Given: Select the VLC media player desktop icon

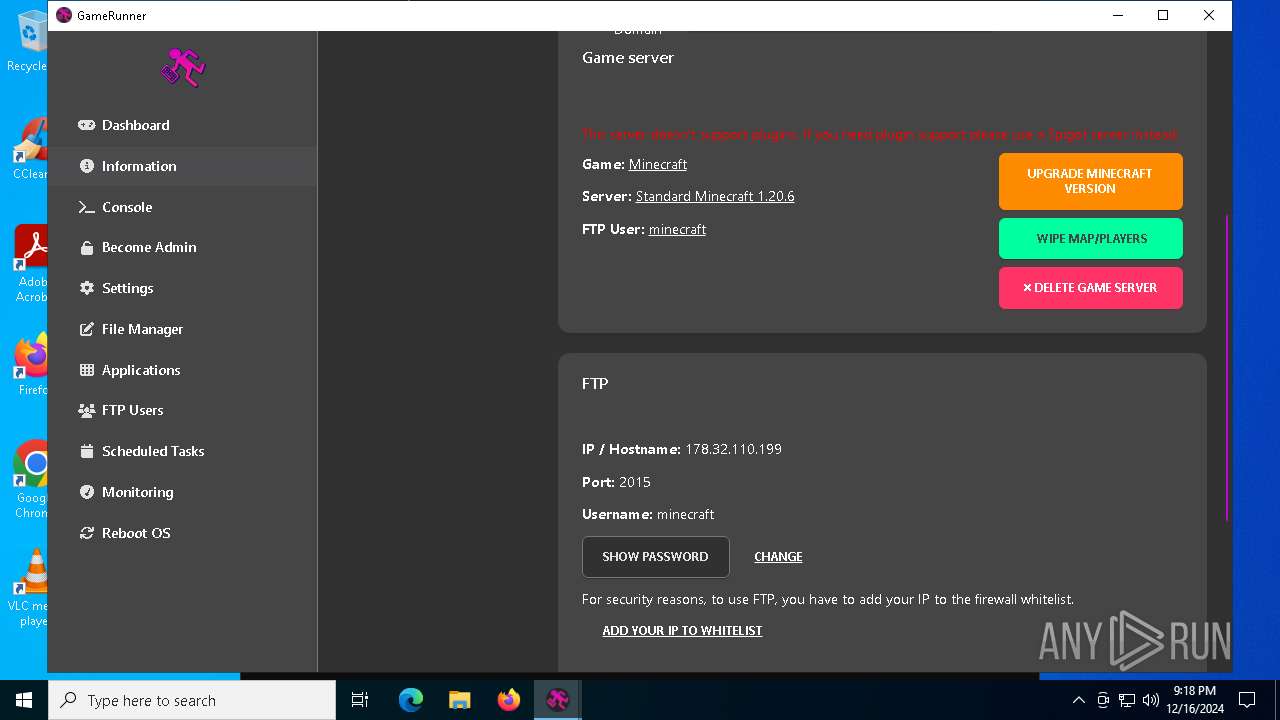Looking at the screenshot, I should click(31, 587).
